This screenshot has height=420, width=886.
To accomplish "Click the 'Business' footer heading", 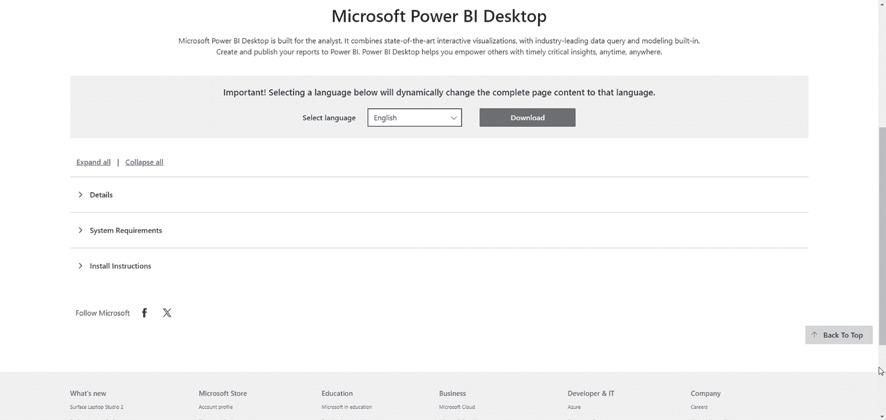I will 452,393.
